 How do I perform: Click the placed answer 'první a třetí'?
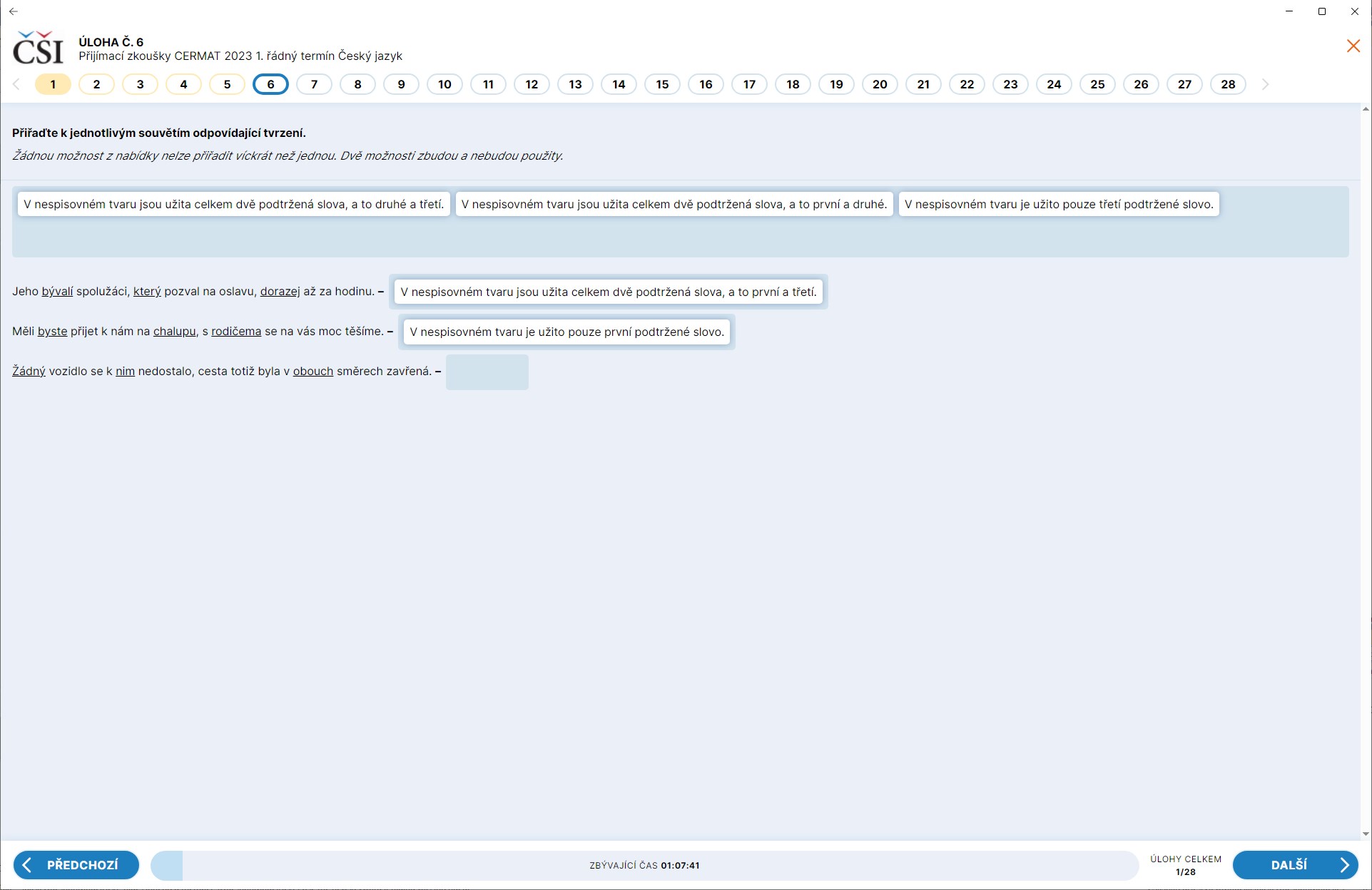pyautogui.click(x=608, y=292)
